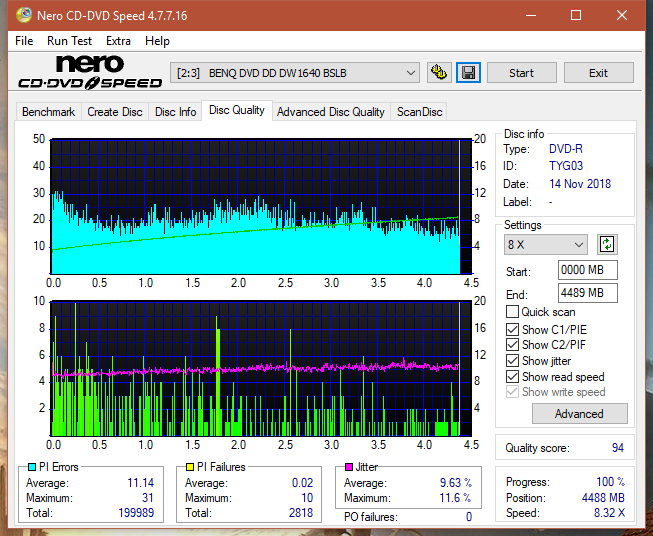Click the Exit button

(x=598, y=73)
